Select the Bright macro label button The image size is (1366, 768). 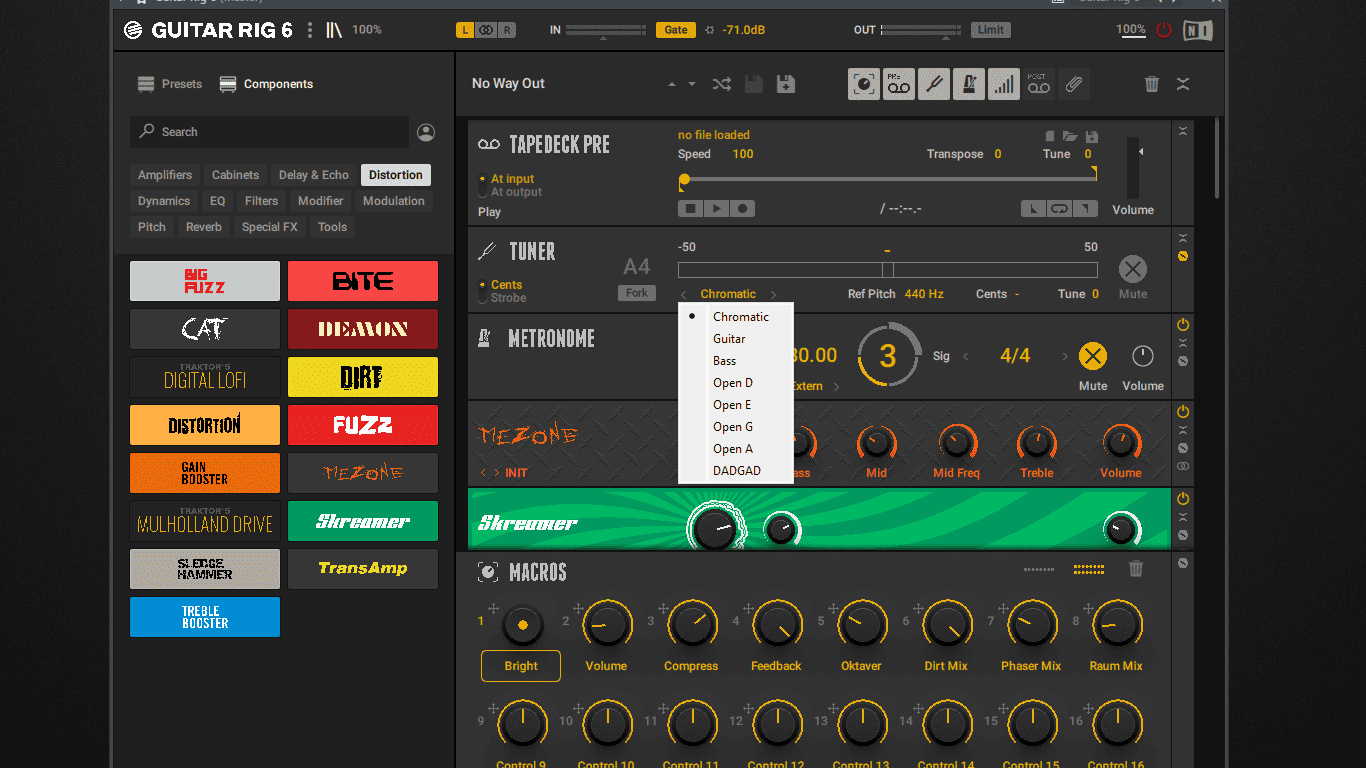point(521,666)
